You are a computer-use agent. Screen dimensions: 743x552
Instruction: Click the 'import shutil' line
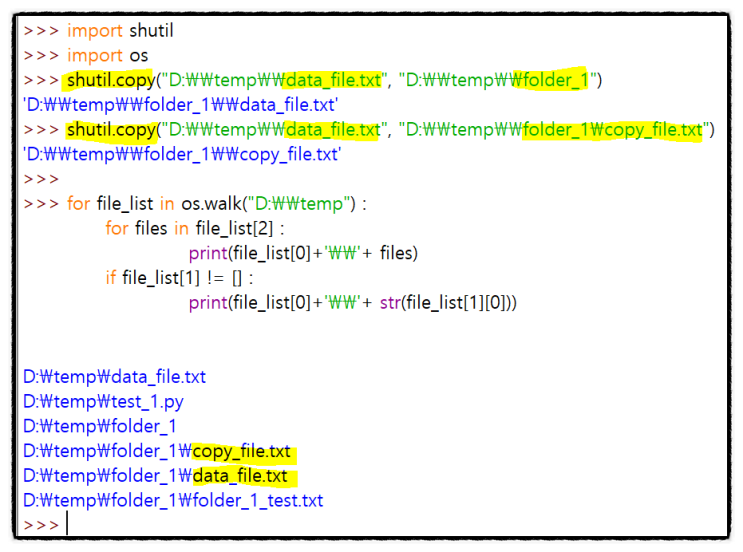[99, 31]
